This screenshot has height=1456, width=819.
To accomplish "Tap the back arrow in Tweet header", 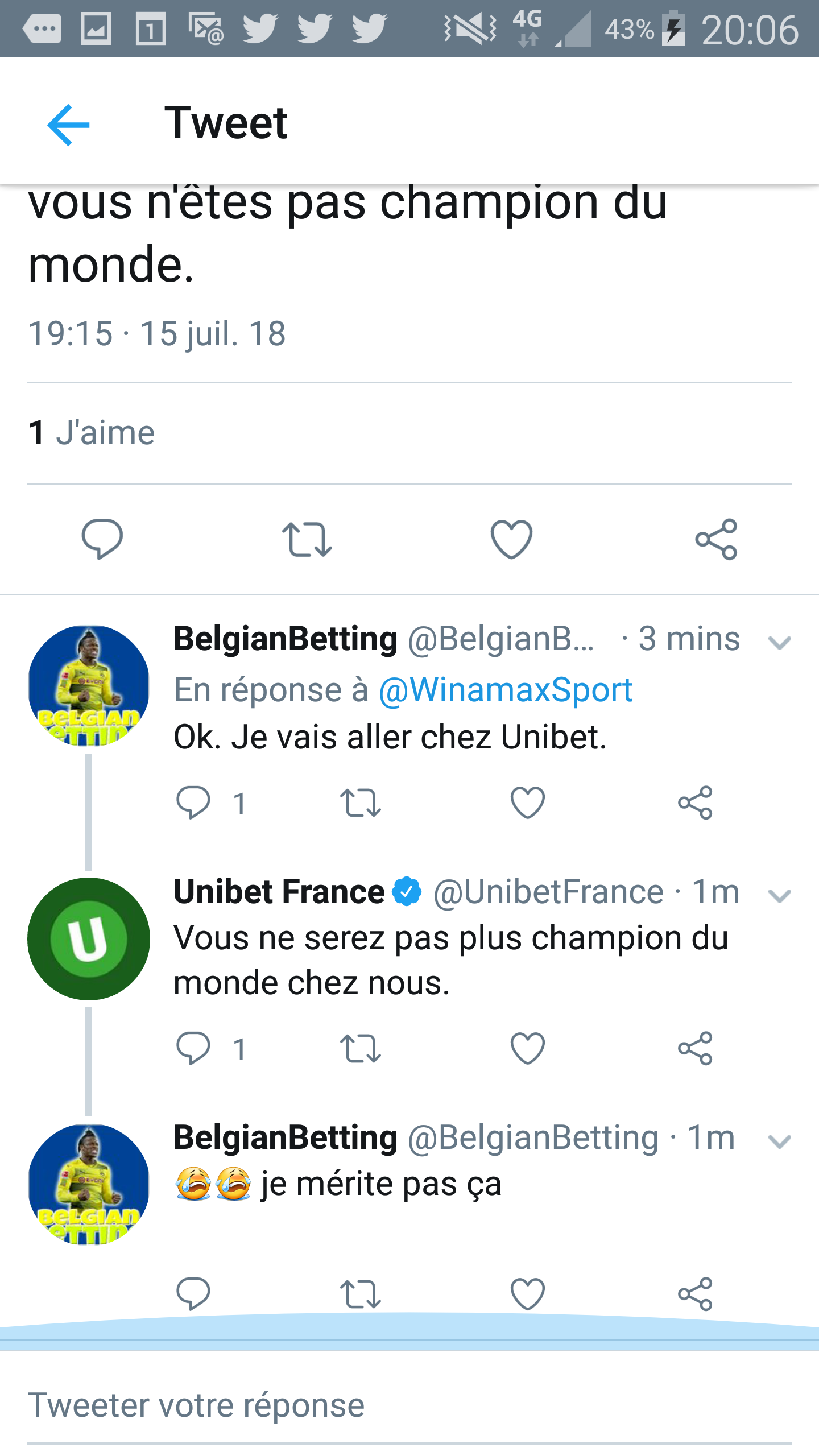I will pyautogui.click(x=68, y=125).
